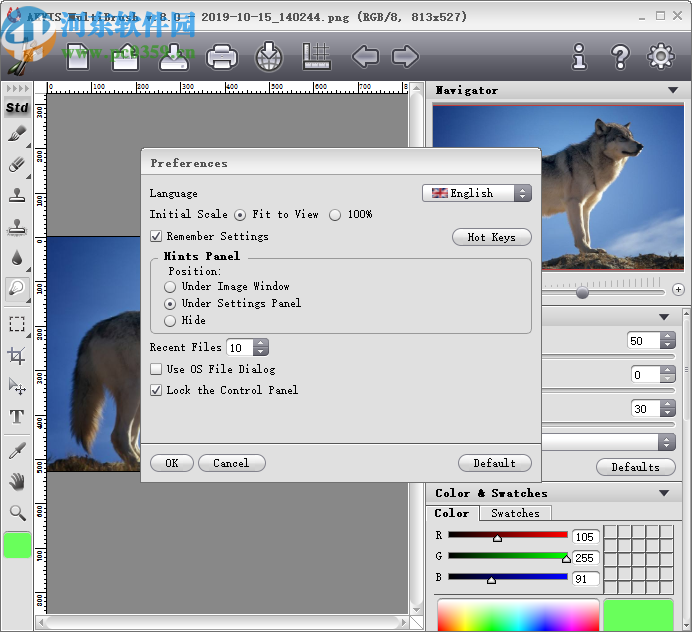The height and width of the screenshot is (632, 692).
Task: Click the publish to web globe icon
Action: tap(269, 56)
